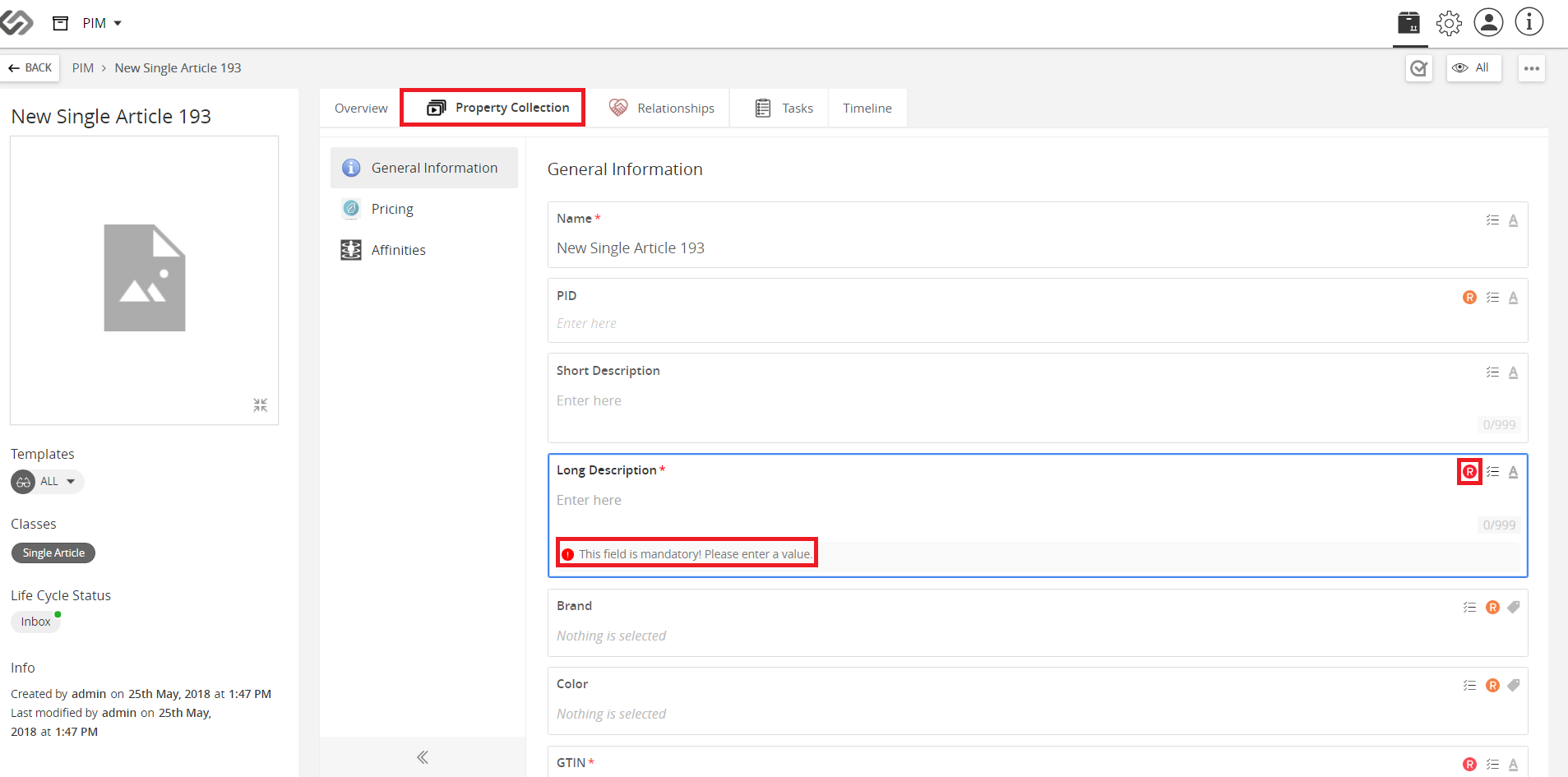Click checklist icon in Short Description row

pyautogui.click(x=1493, y=372)
